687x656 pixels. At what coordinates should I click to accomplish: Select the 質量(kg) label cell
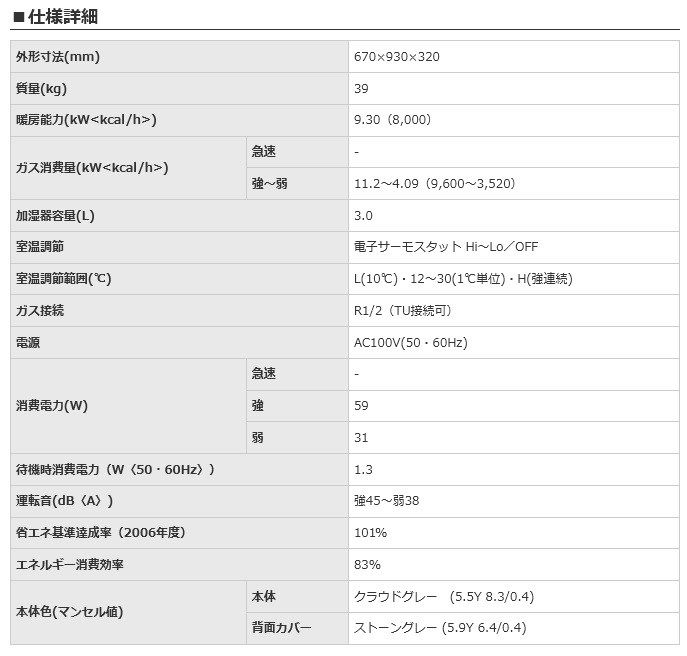41,89
